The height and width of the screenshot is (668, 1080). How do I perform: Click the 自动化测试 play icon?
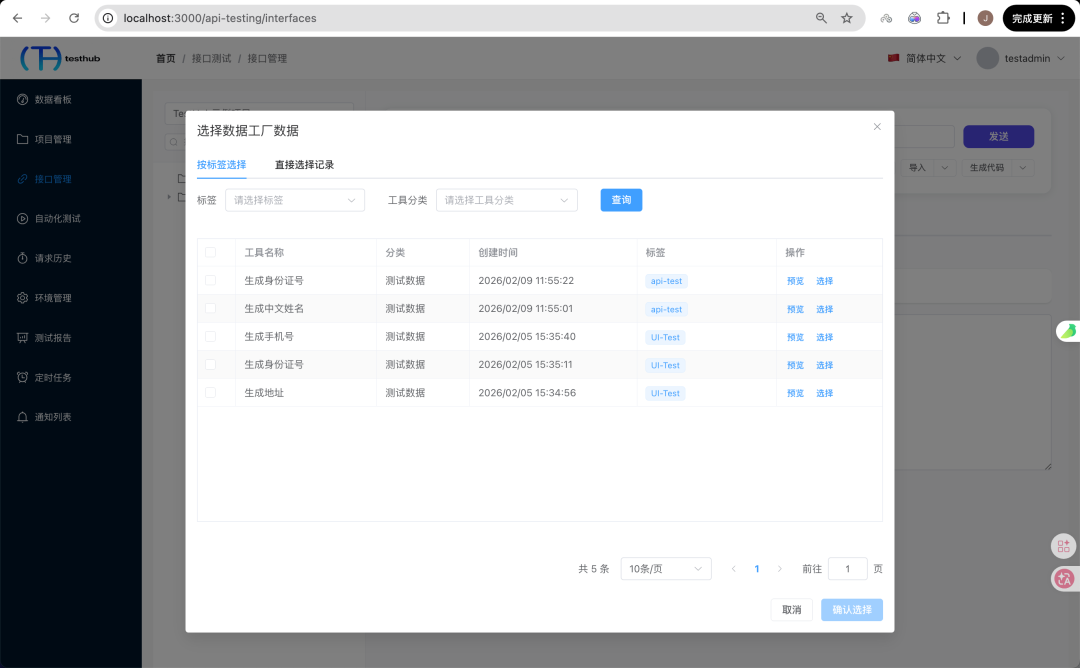pos(22,218)
